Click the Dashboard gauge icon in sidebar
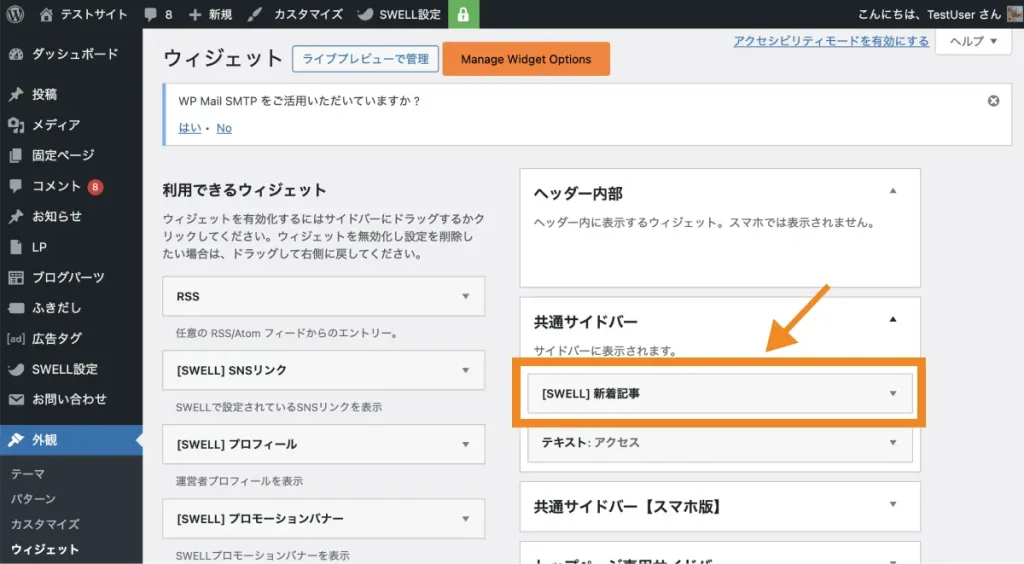This screenshot has width=1024, height=564. [x=16, y=54]
